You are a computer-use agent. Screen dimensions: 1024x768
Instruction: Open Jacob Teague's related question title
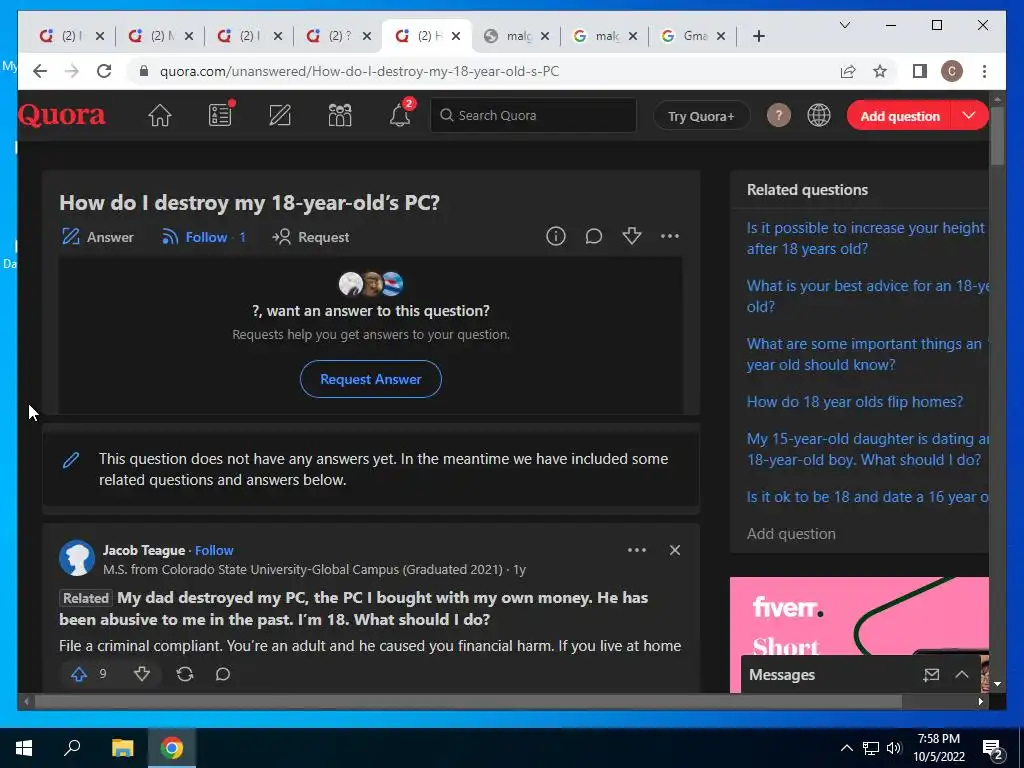(x=353, y=608)
